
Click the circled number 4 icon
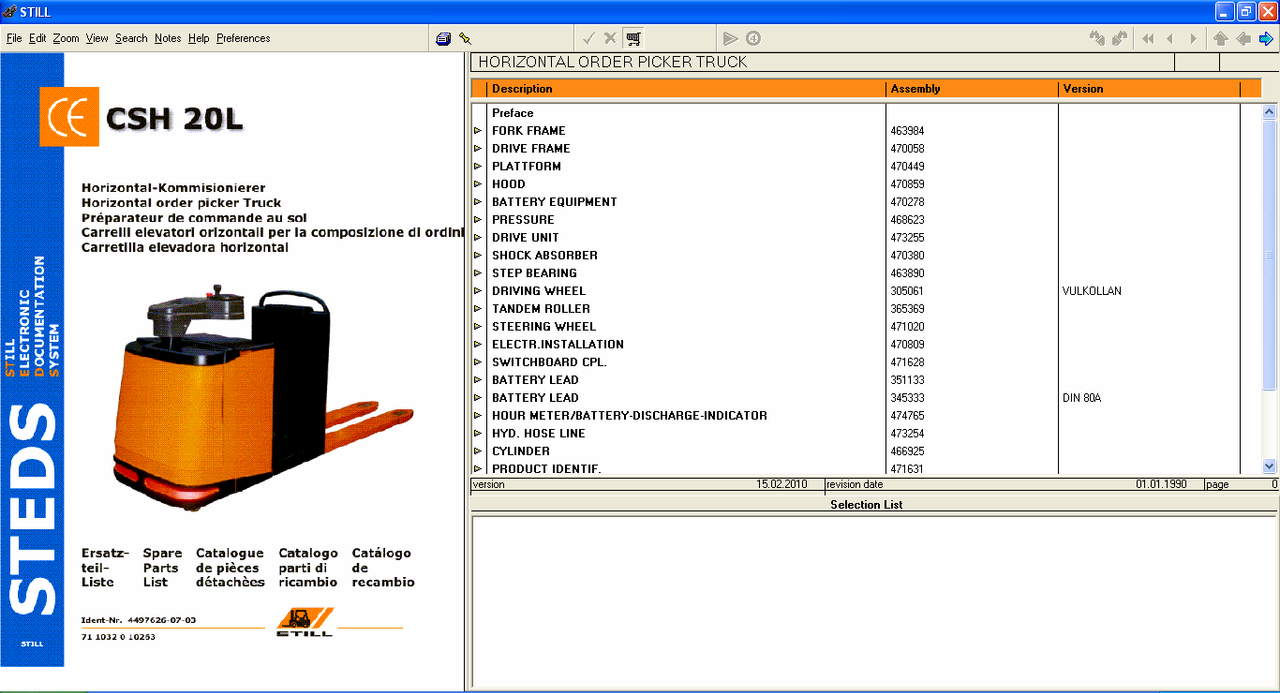pyautogui.click(x=753, y=39)
